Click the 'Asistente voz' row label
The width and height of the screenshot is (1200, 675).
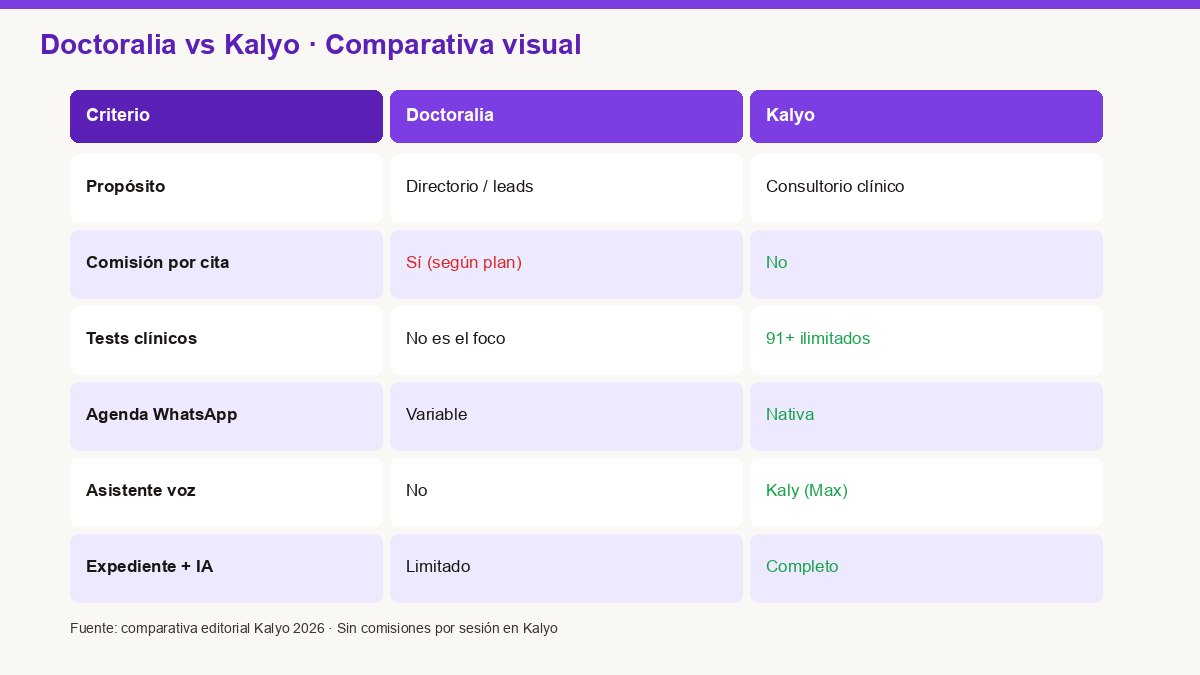[226, 492]
